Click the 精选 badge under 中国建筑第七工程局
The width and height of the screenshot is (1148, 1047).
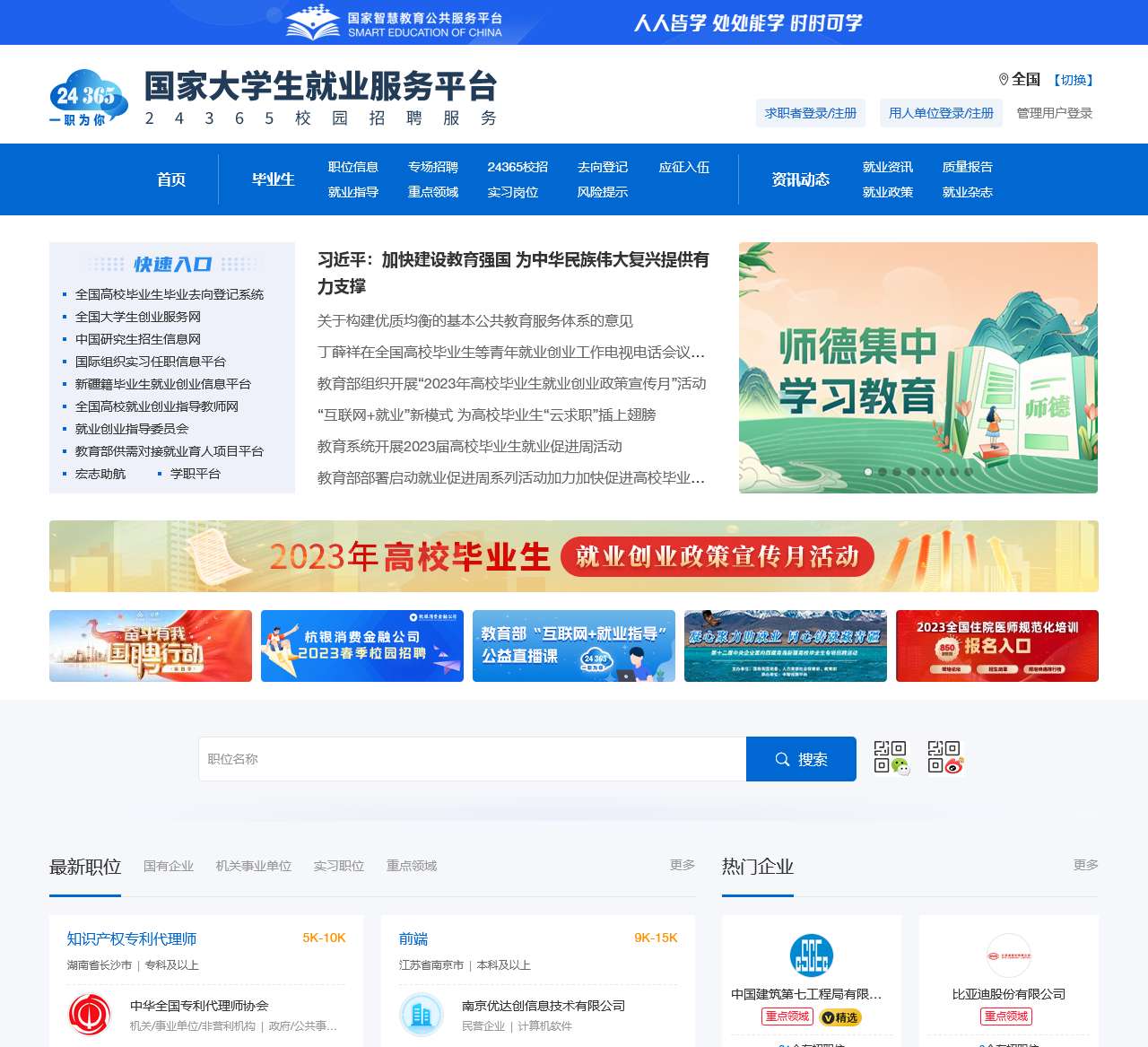(840, 1017)
